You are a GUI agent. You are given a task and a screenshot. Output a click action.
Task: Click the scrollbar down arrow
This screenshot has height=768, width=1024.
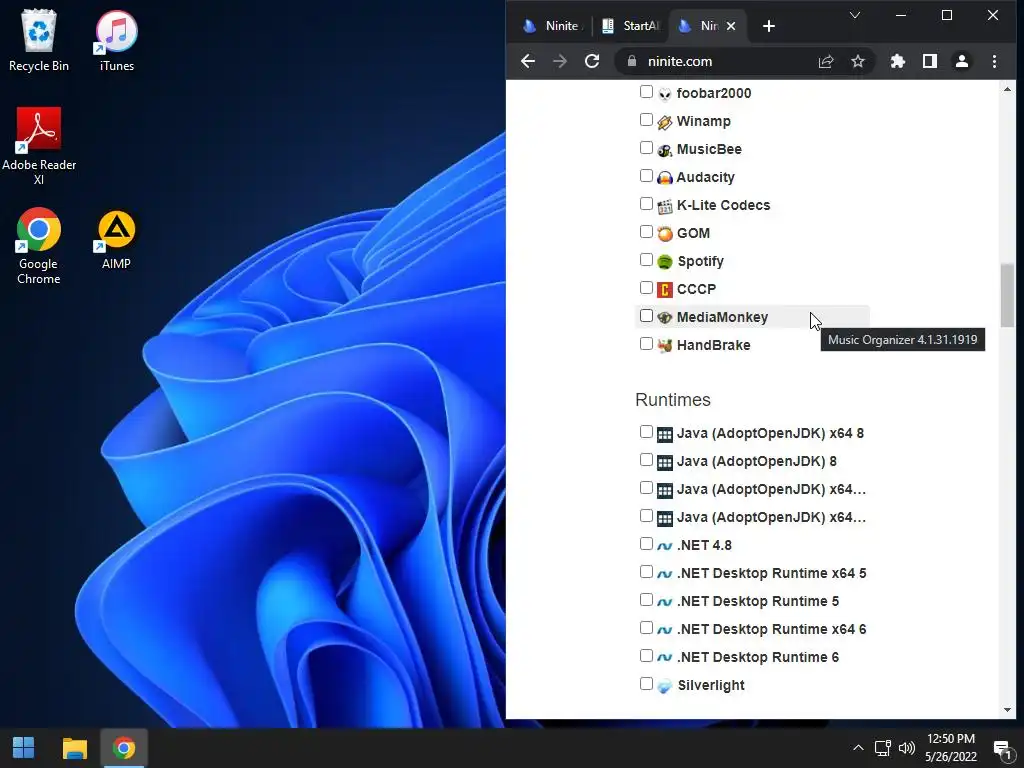(x=1007, y=710)
